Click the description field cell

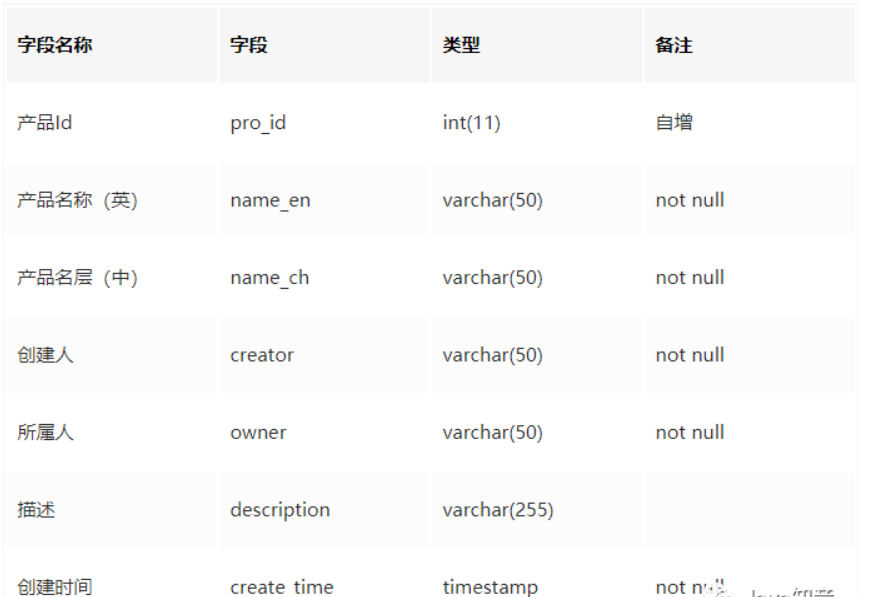324,510
